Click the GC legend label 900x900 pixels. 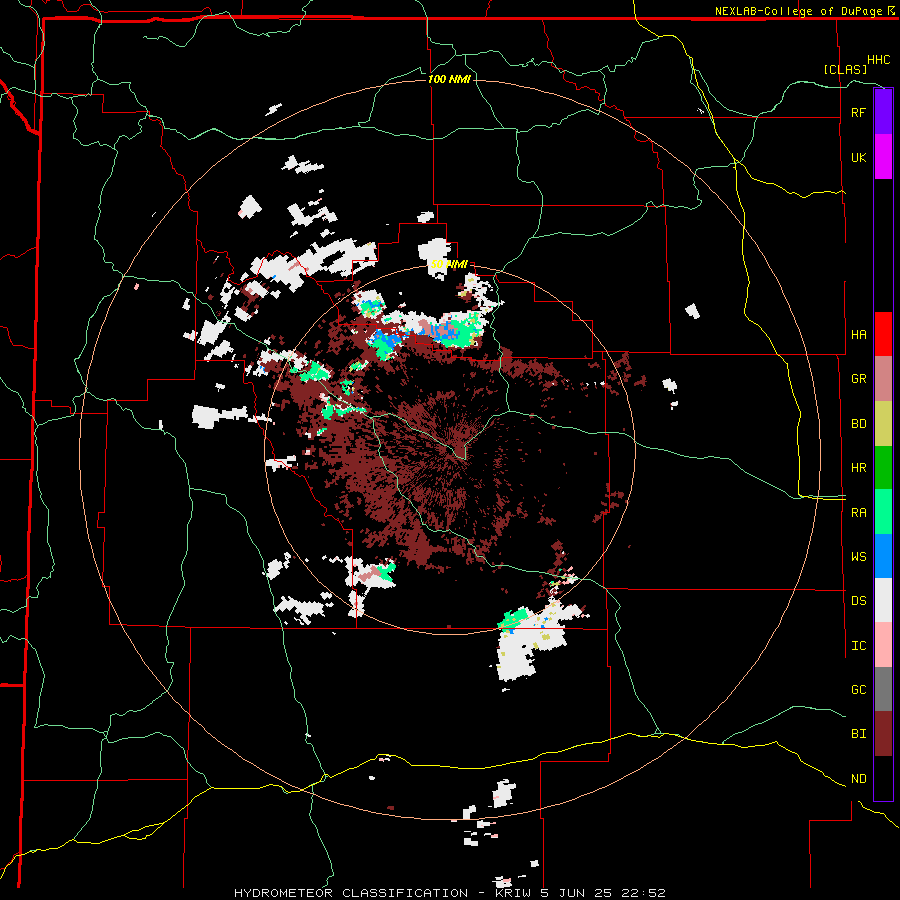point(858,690)
